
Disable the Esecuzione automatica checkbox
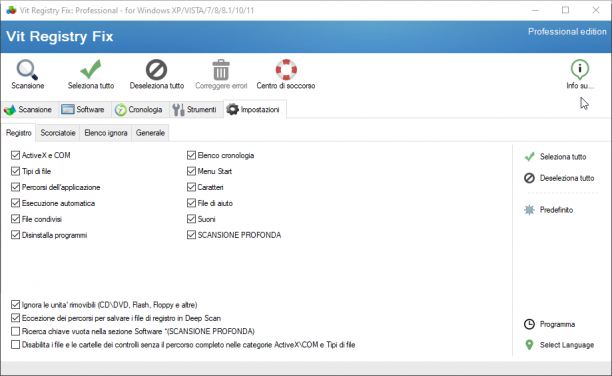[15, 203]
